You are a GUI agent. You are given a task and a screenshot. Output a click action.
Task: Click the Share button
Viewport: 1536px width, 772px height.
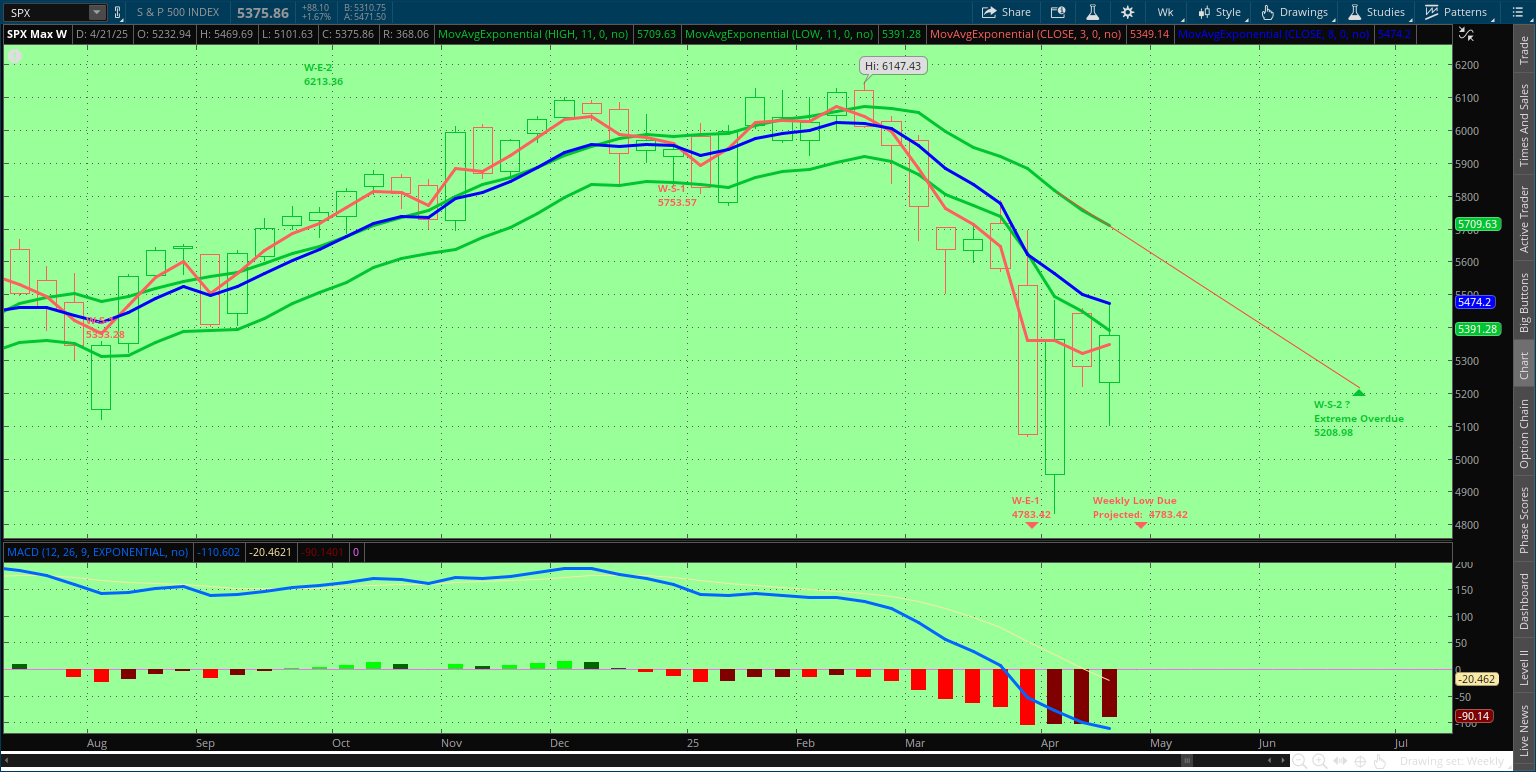click(1006, 12)
